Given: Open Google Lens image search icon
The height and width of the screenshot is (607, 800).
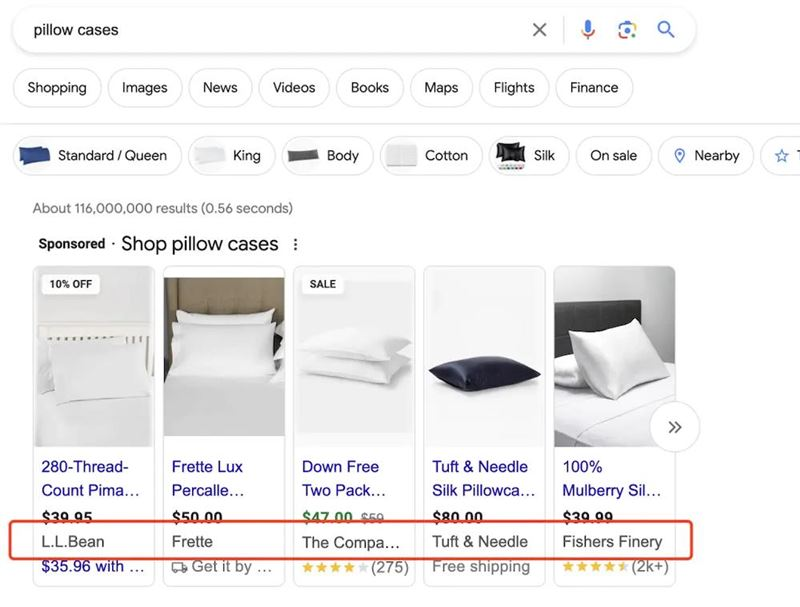Looking at the screenshot, I should click(627, 30).
